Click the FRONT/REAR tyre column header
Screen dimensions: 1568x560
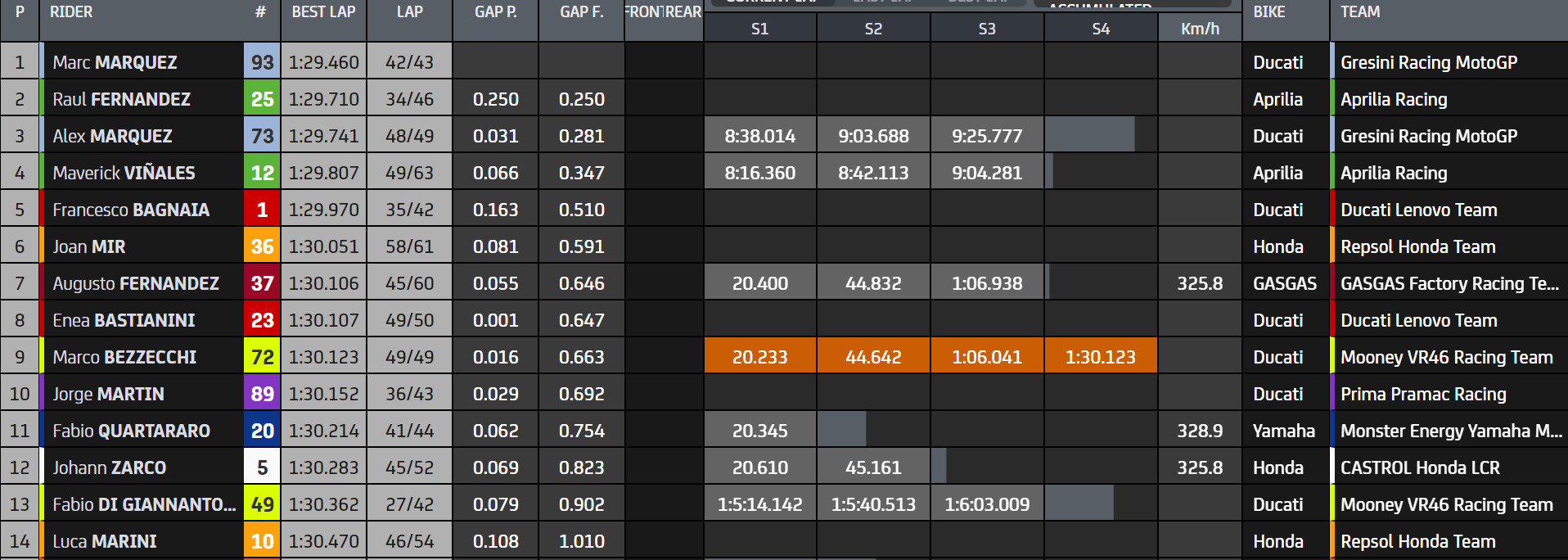pyautogui.click(x=664, y=12)
